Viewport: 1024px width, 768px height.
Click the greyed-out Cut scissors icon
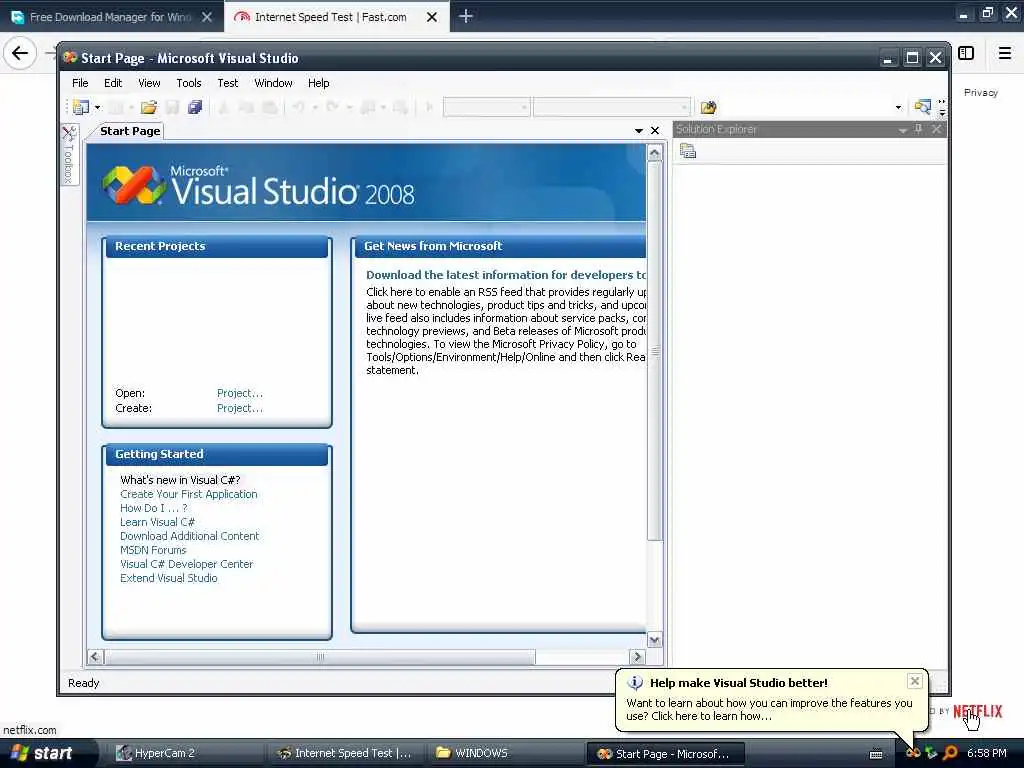pyautogui.click(x=223, y=107)
